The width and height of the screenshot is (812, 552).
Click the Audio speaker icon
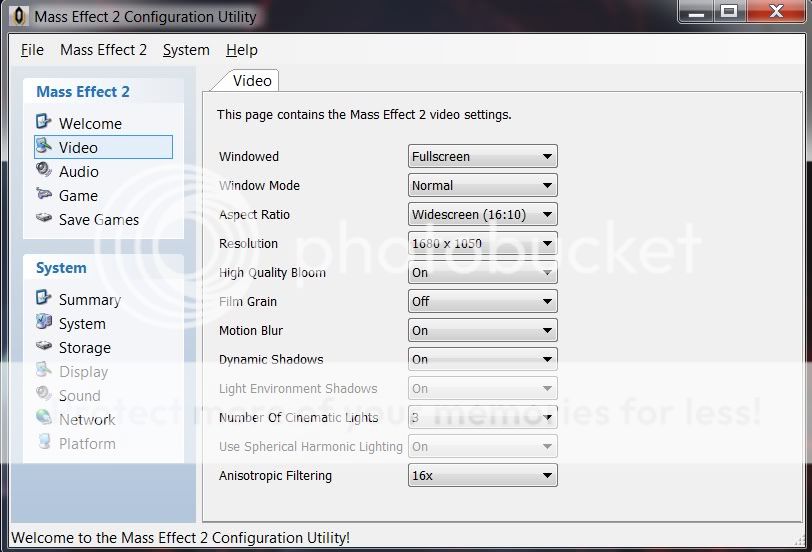[x=43, y=171]
